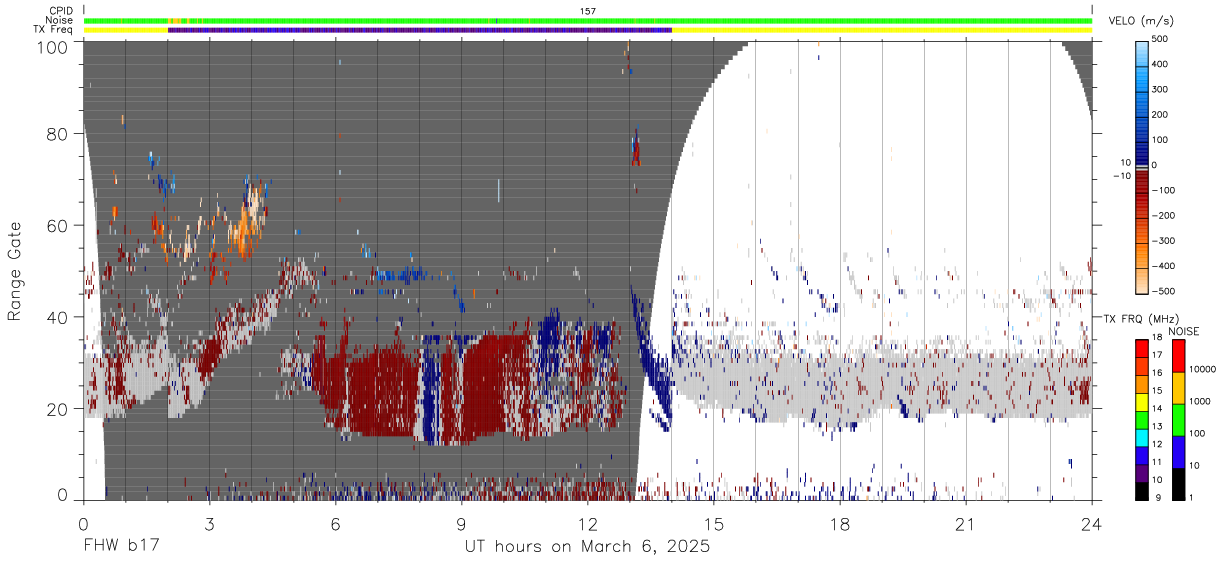Click the 80 range gate tick label
The image size is (1228, 567).
point(59,133)
